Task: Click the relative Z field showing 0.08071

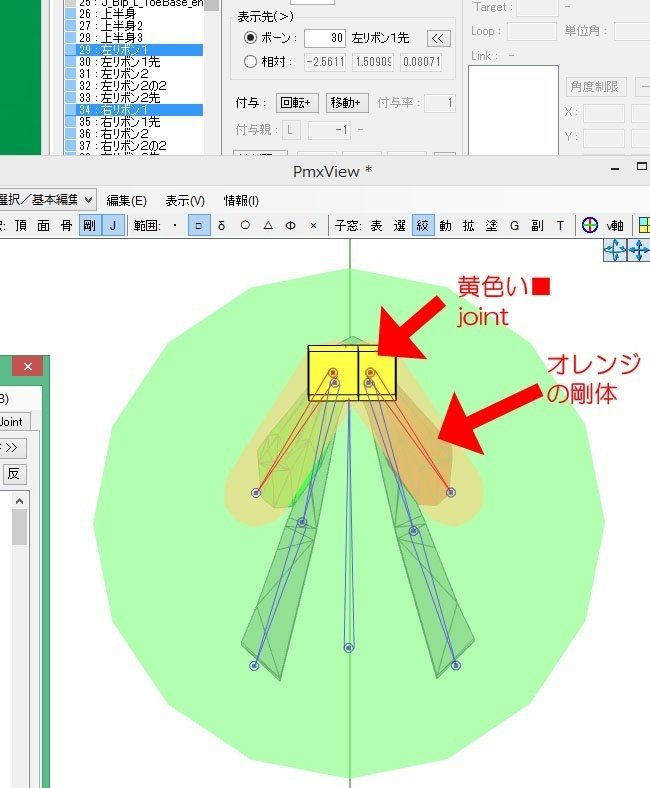Action: coord(421,62)
